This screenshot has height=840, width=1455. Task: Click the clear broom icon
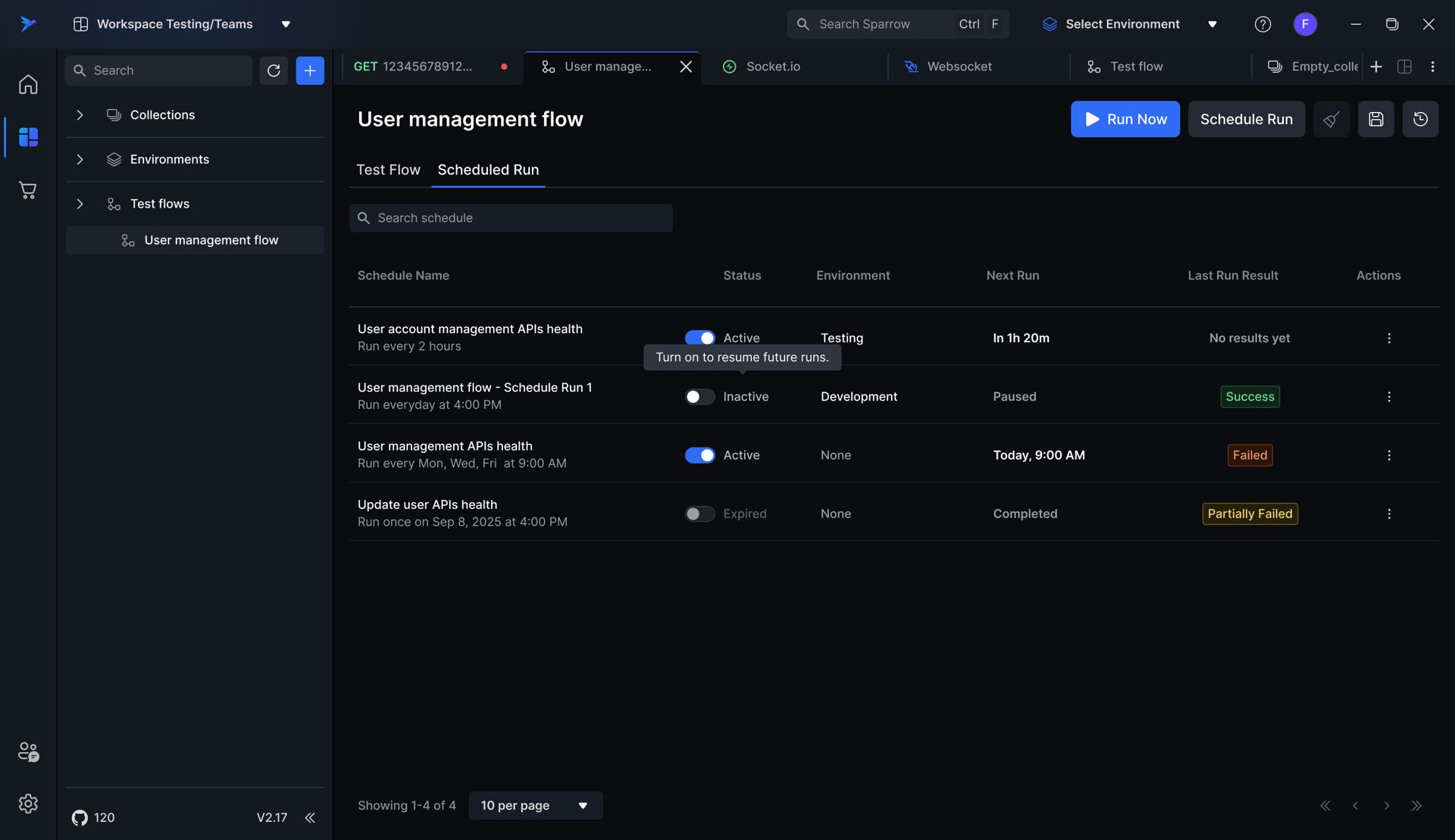point(1331,119)
